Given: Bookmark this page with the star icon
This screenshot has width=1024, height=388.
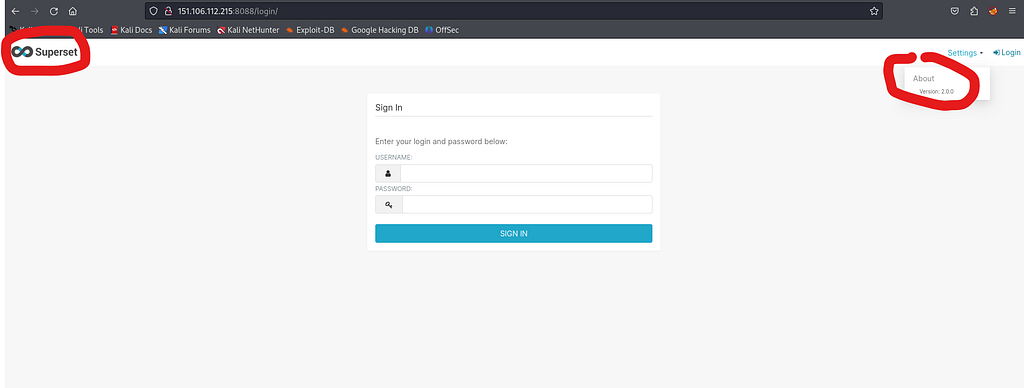Looking at the screenshot, I should 874,11.
